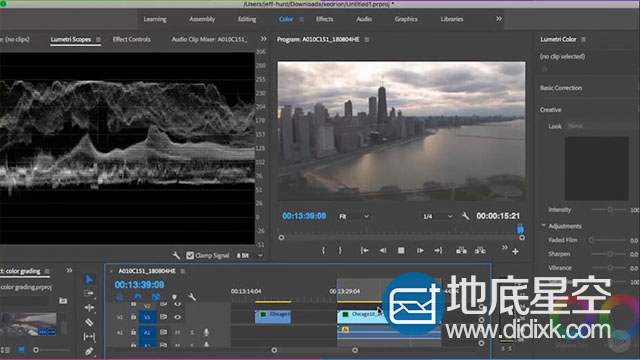Expand the Basic Correction section
The image size is (640, 360).
pyautogui.click(x=561, y=88)
